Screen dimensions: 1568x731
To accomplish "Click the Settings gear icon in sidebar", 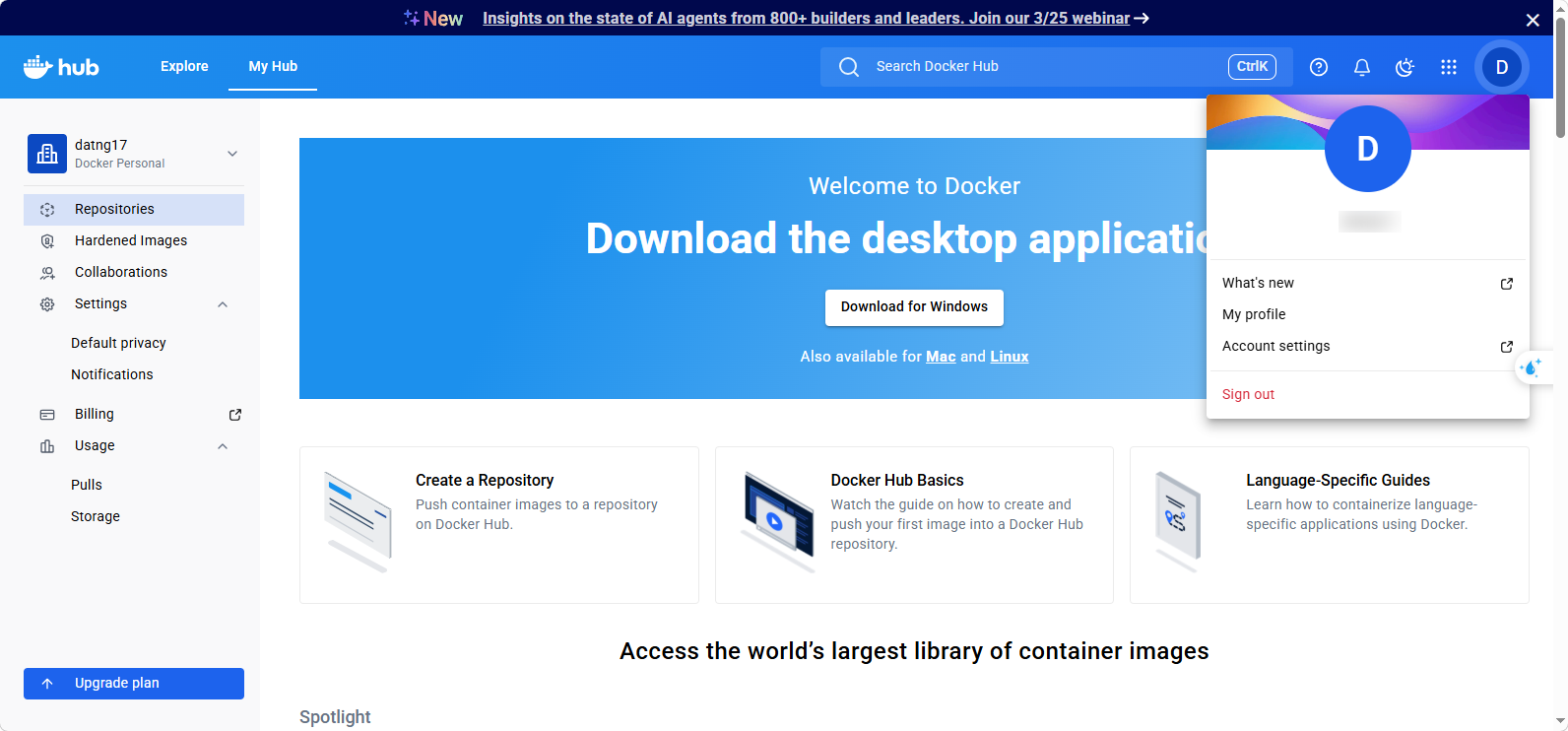I will coord(47,304).
